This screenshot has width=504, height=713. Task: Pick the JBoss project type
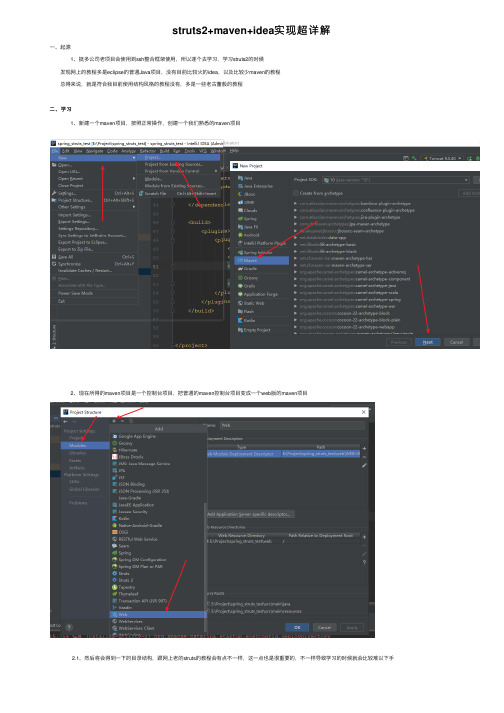247,194
